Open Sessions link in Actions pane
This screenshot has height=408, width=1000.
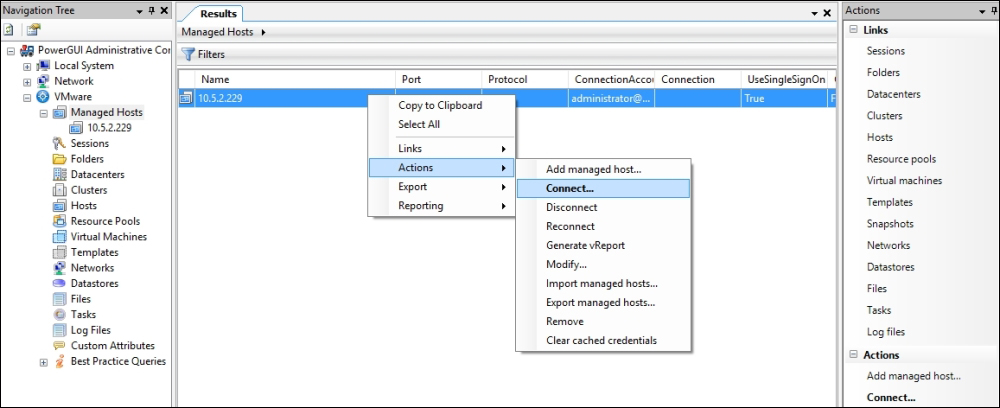[885, 51]
